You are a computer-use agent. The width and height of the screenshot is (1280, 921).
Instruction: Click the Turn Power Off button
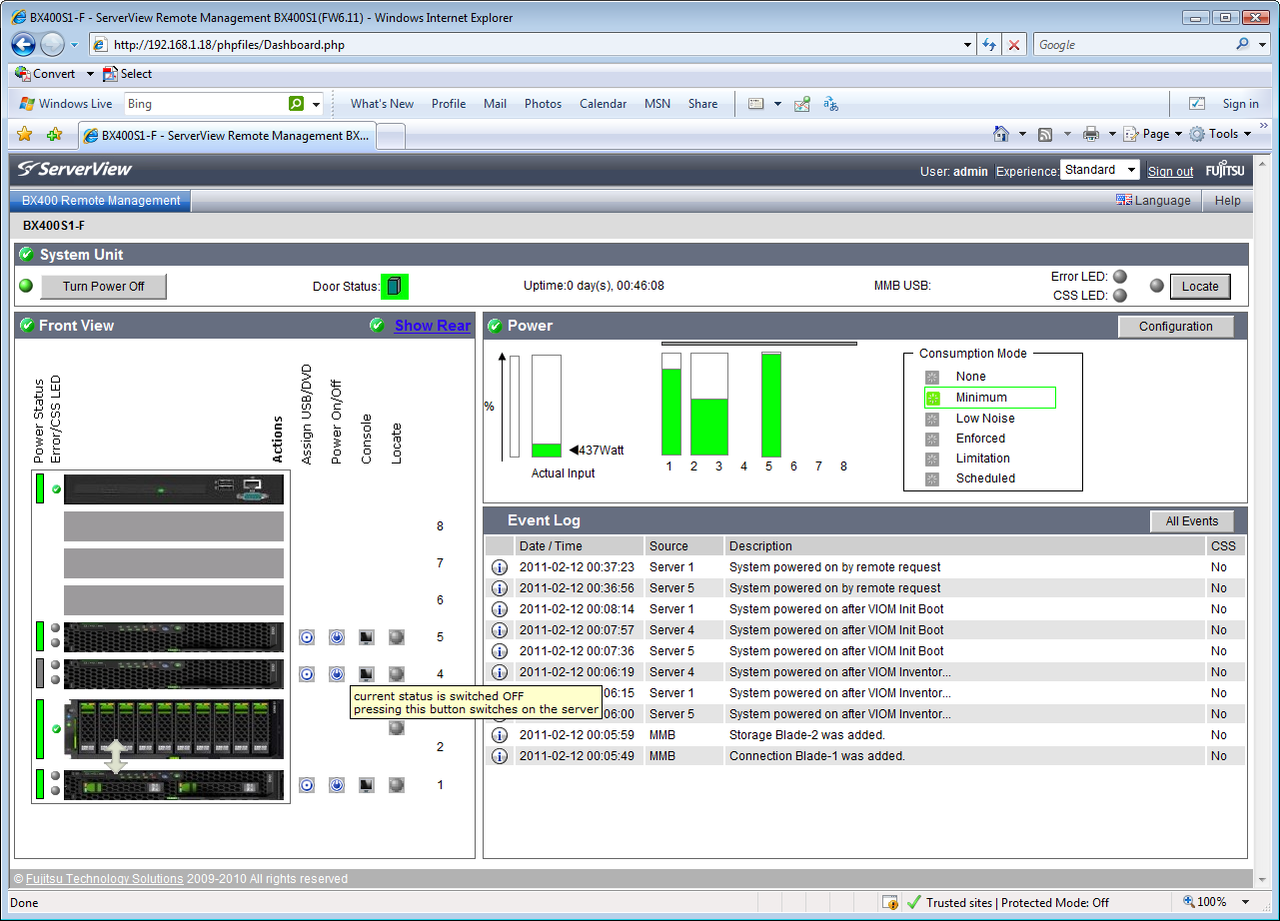click(x=103, y=286)
